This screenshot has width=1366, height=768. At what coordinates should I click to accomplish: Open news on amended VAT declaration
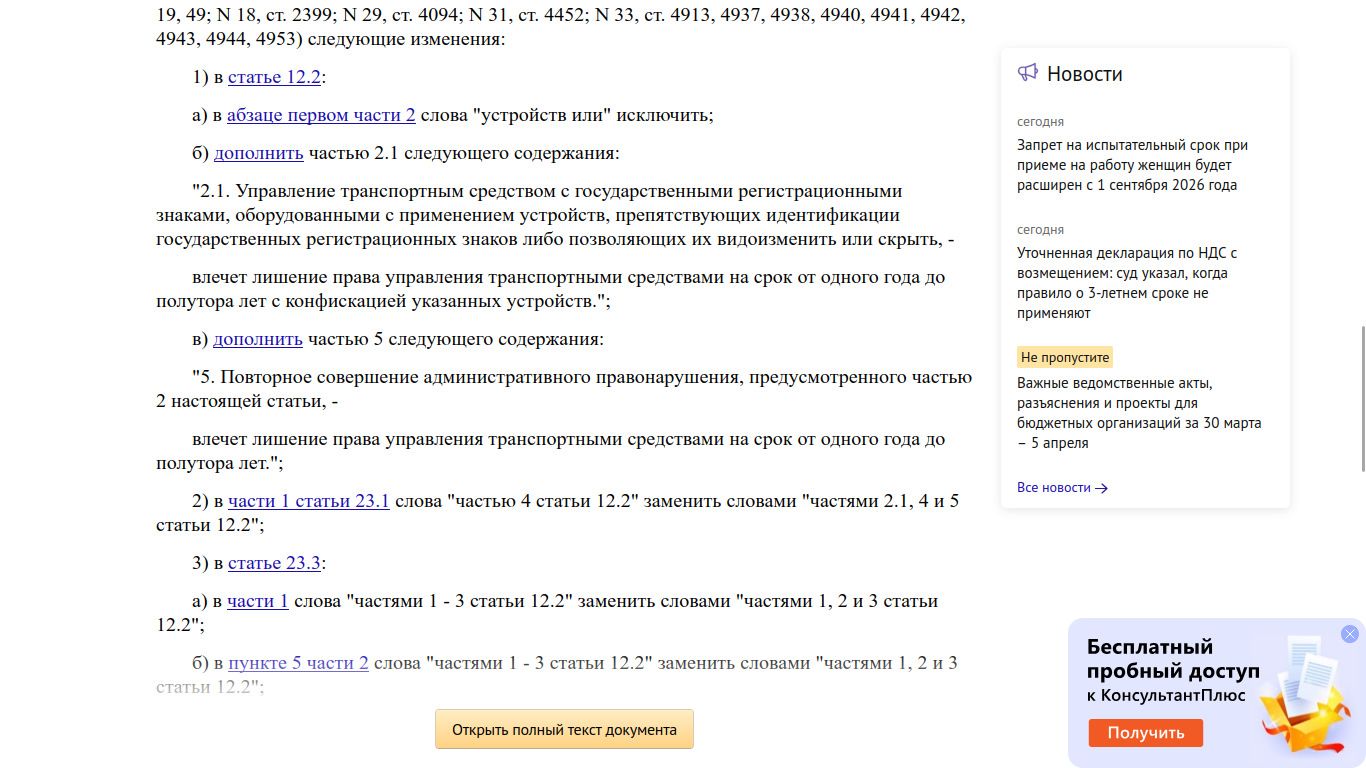tap(1127, 283)
